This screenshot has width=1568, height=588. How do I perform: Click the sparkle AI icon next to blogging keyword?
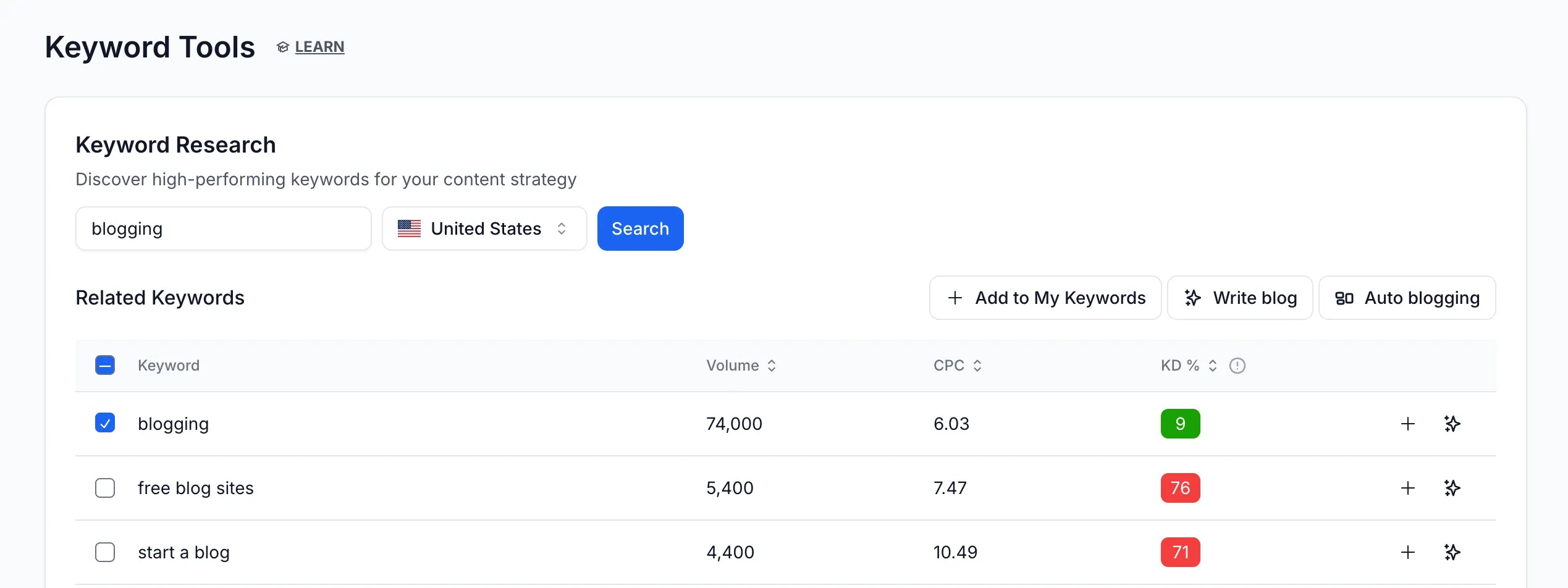pyautogui.click(x=1452, y=424)
